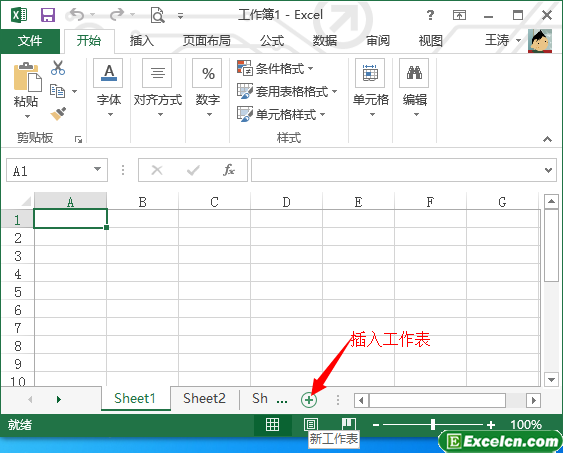The height and width of the screenshot is (453, 563).
Task: Click the Cancel X formula bar button
Action: [x=157, y=170]
